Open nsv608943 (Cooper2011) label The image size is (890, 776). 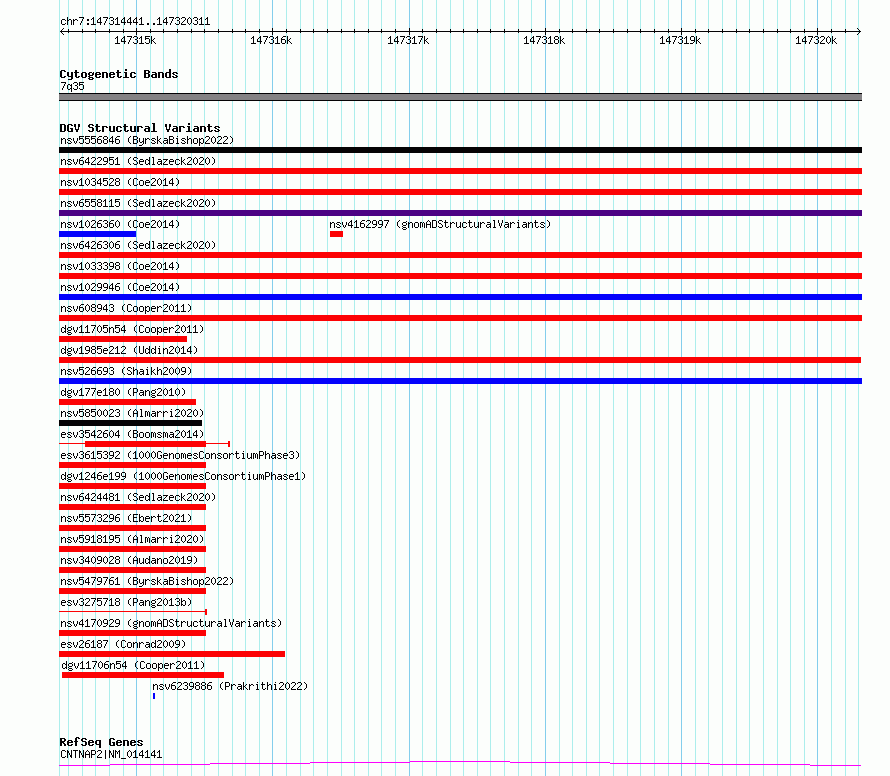[126, 308]
